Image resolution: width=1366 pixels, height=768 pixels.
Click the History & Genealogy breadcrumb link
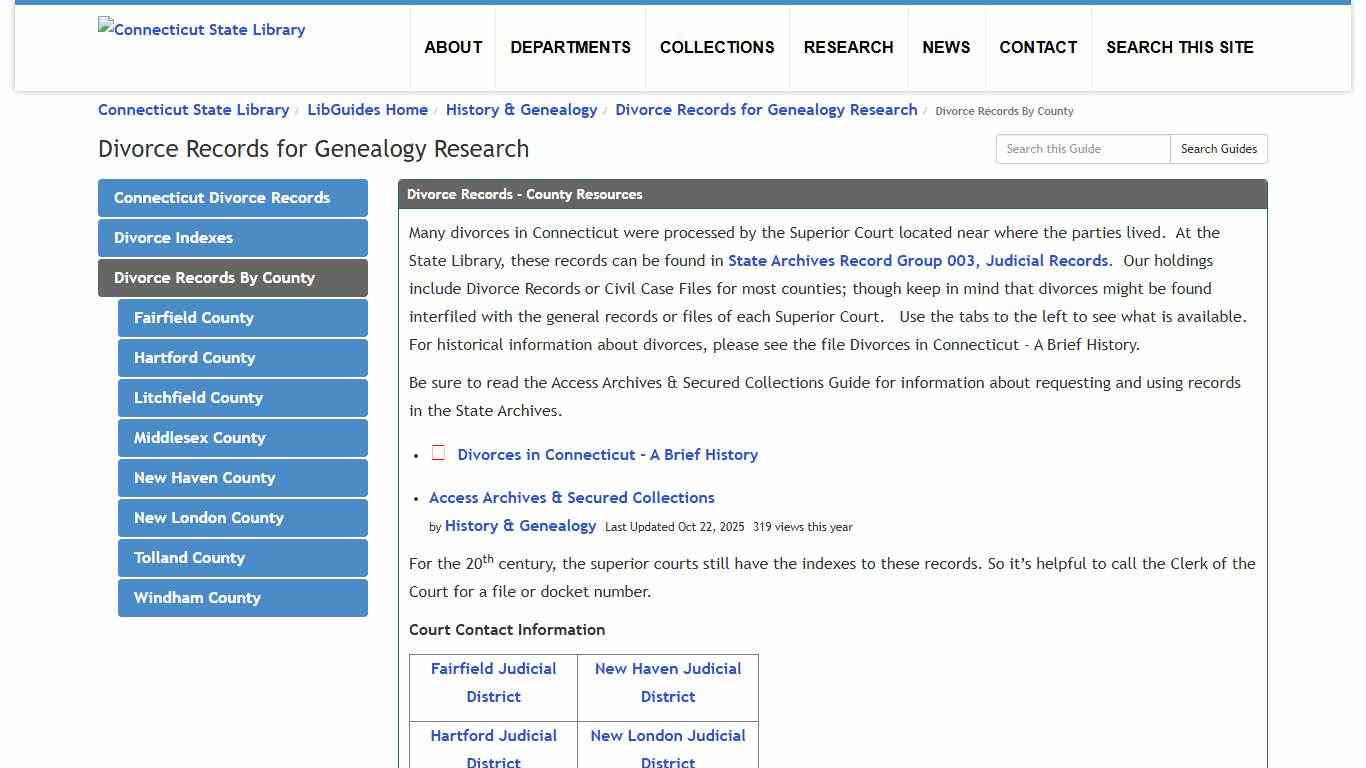[x=521, y=109]
